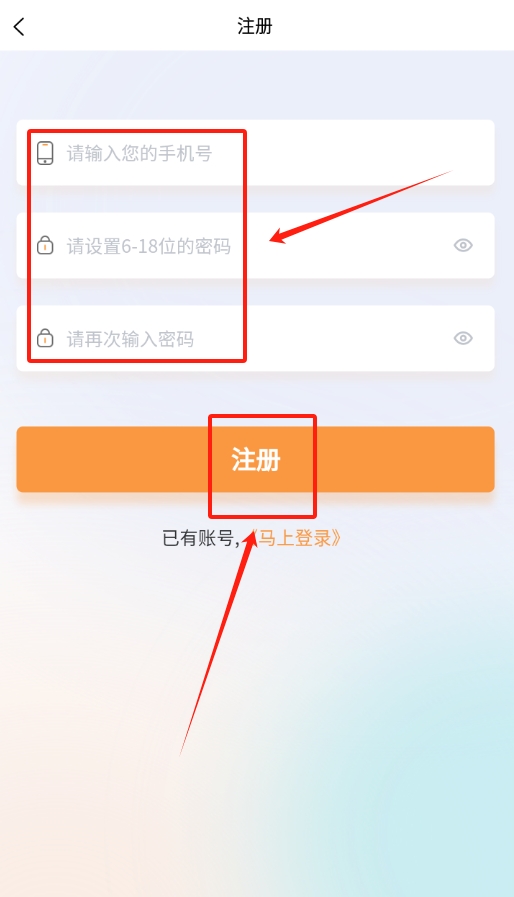Submit registration with the 注册 button label
Image resolution: width=514 pixels, height=897 pixels.
point(256,459)
